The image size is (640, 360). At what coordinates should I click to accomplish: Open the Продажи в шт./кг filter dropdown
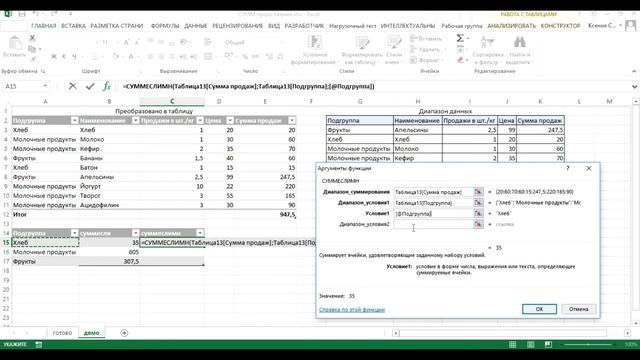[x=200, y=120]
